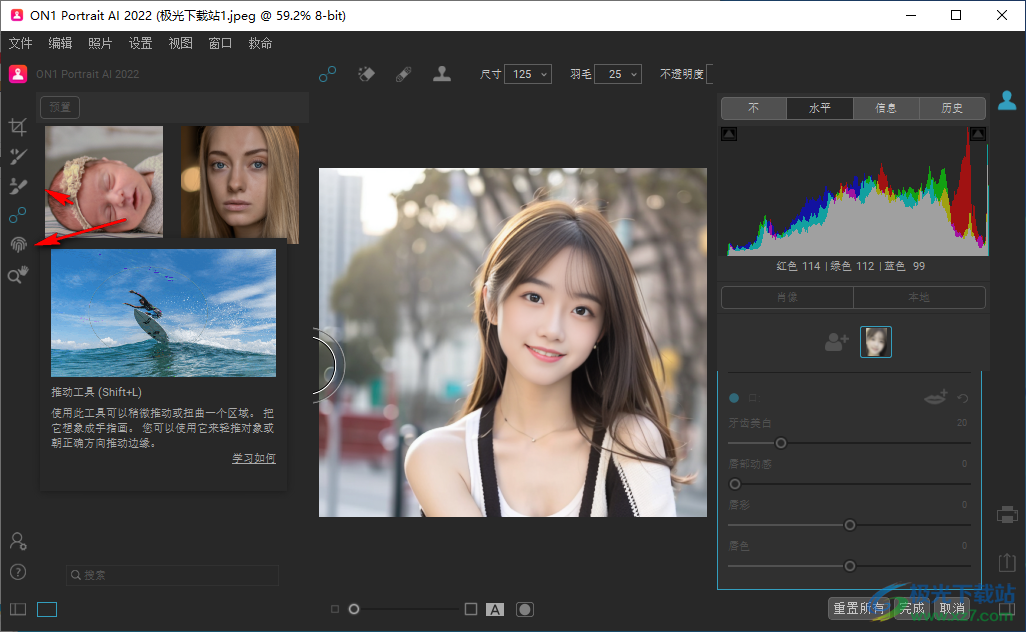Toggle shadow clipping indicator on histogram left
The width and height of the screenshot is (1026, 632).
tap(729, 133)
